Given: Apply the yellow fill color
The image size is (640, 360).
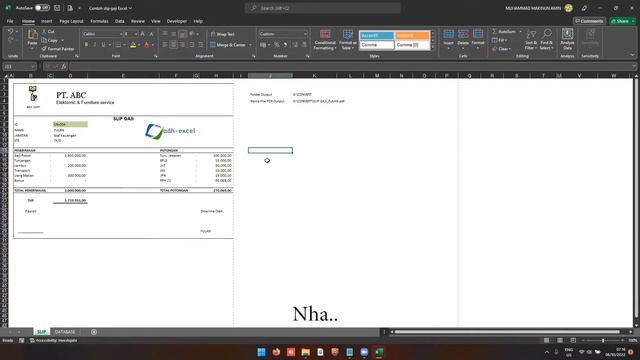Looking at the screenshot, I should (x=133, y=45).
